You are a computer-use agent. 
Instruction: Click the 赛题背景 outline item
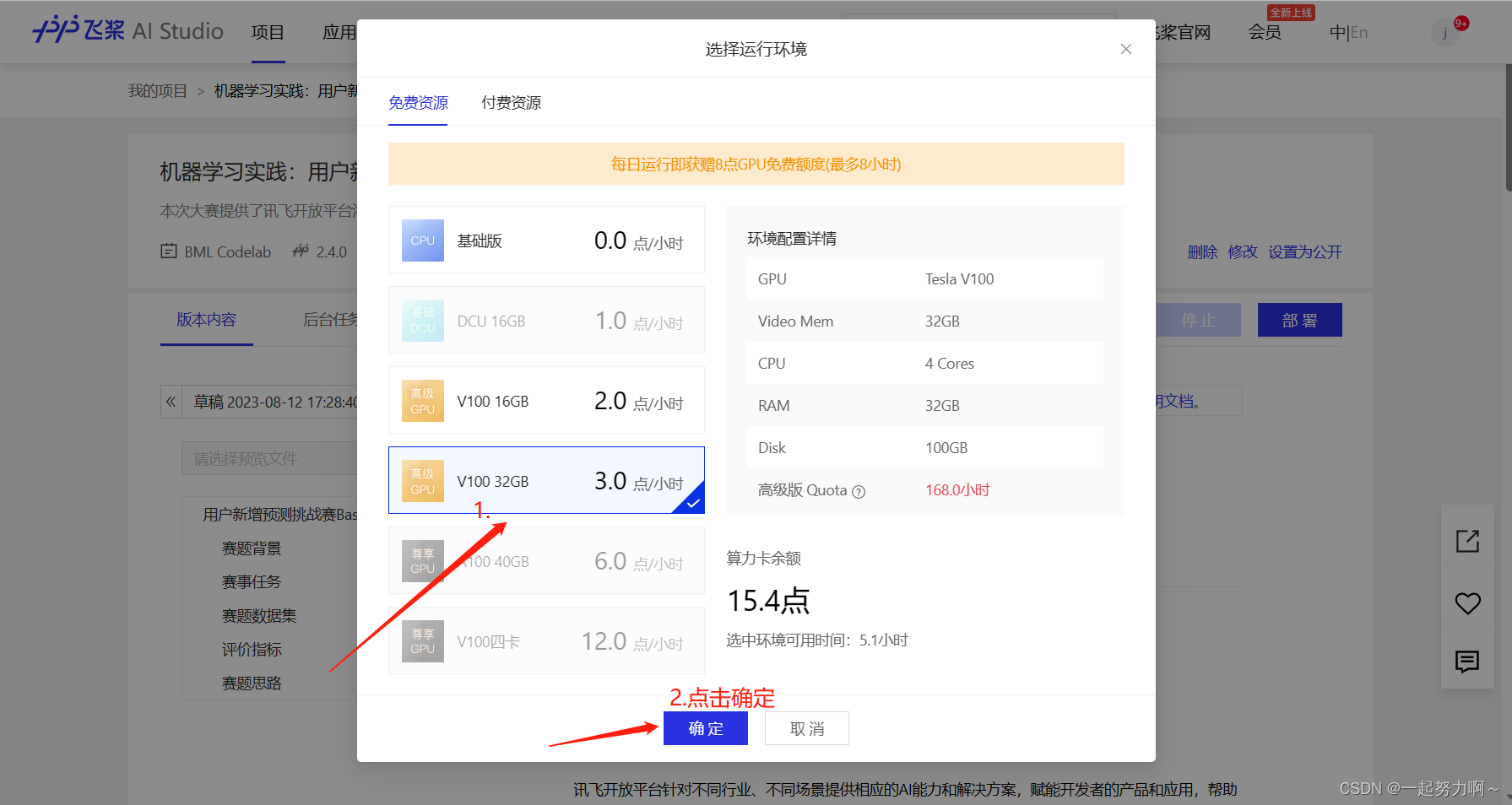[x=252, y=548]
